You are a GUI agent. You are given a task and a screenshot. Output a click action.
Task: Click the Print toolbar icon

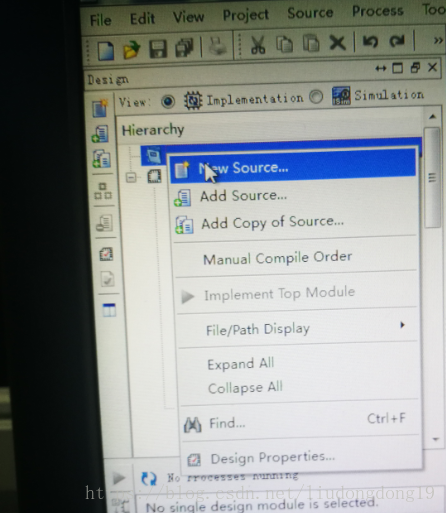pos(217,46)
